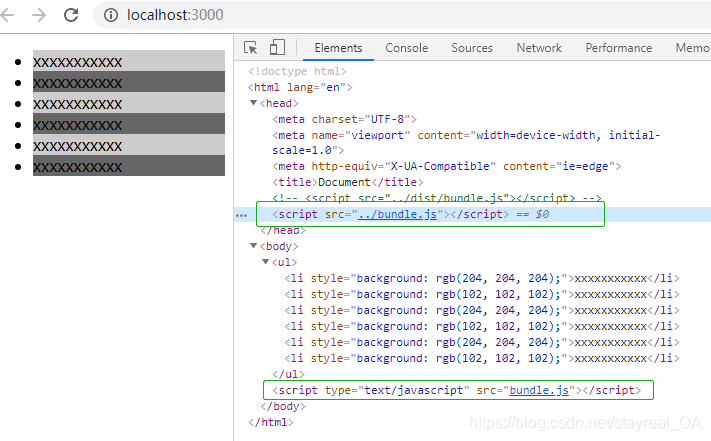Click the localhost:3000 address bar
Viewport: 711px width, 441px height.
402,15
